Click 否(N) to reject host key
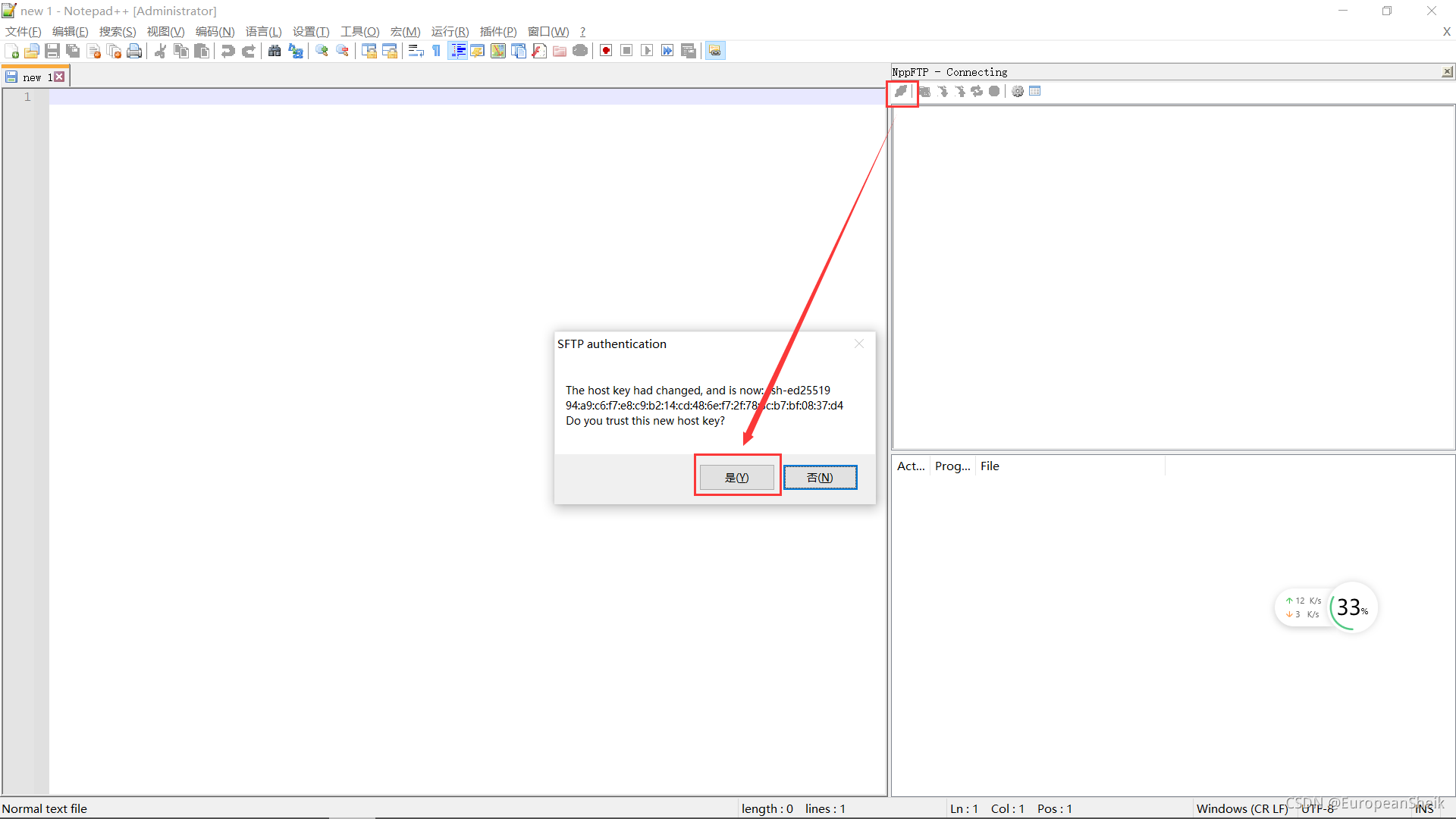Screen dimensions: 1456x819 (821, 477)
